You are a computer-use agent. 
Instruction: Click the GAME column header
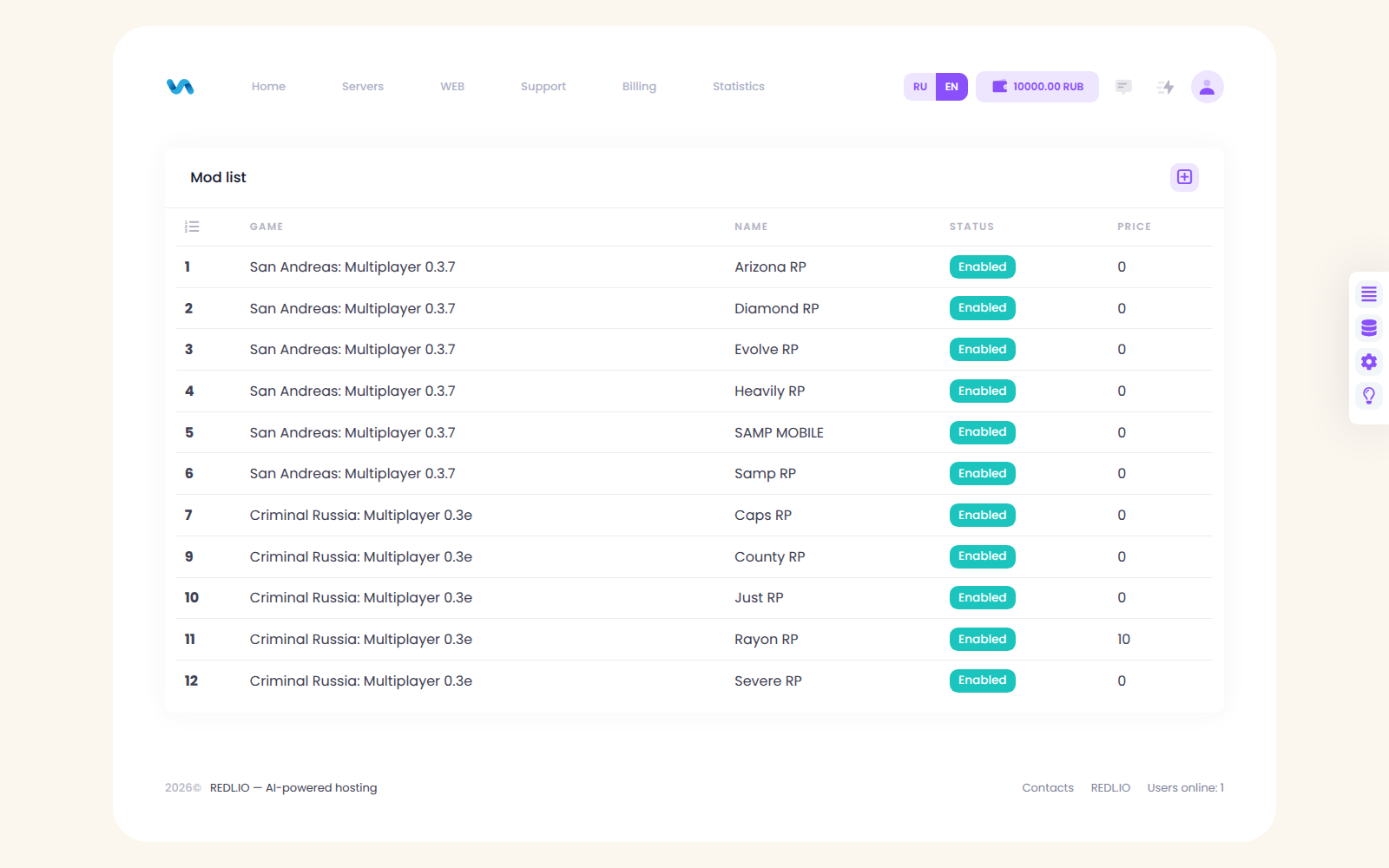coord(267,227)
